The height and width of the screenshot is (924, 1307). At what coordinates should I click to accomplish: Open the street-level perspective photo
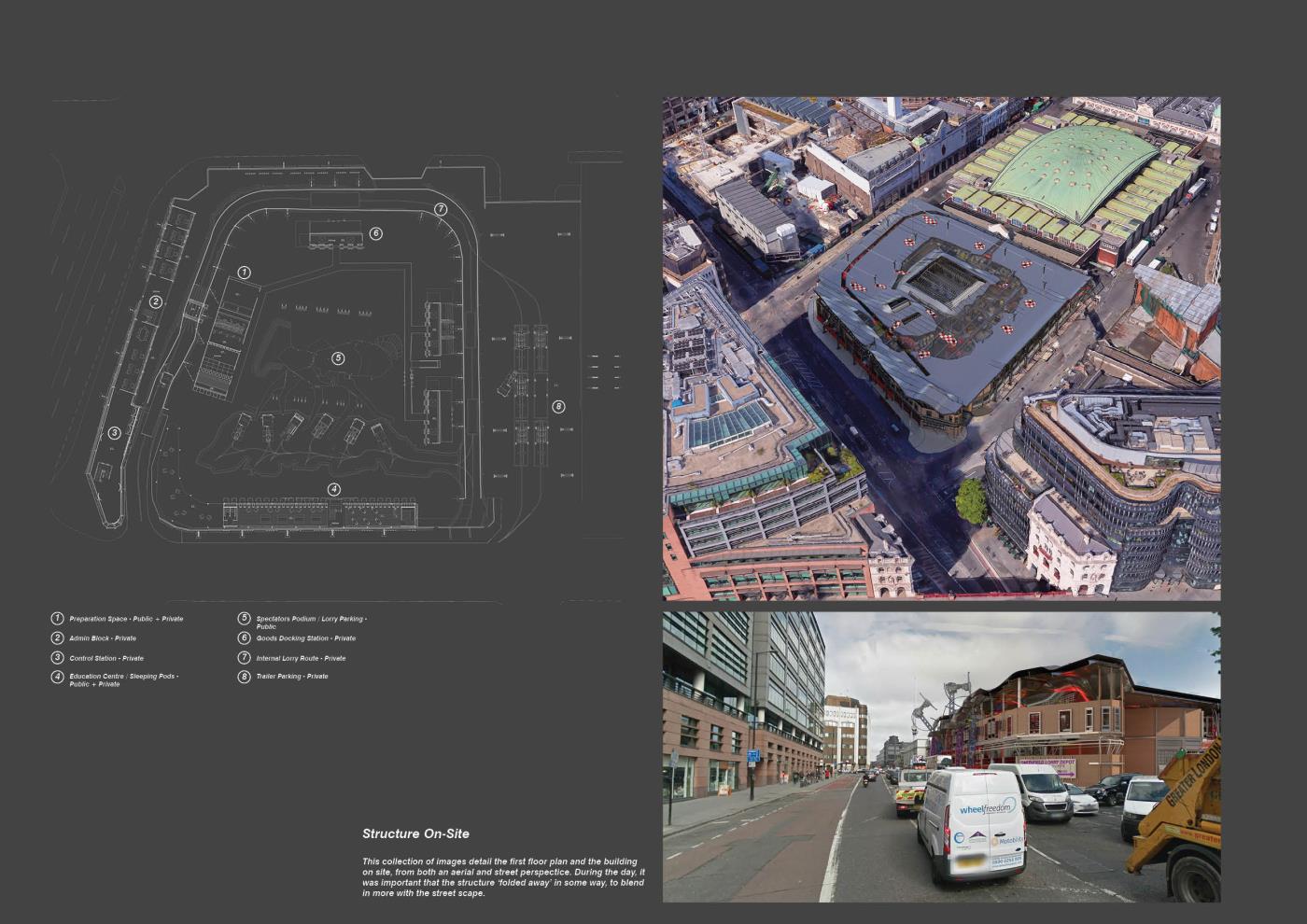(x=941, y=757)
